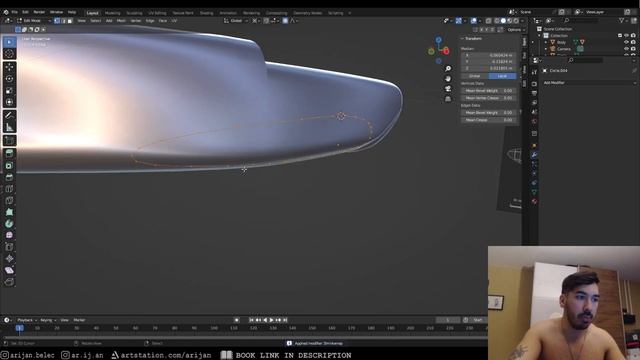Enable vertex select mode
The height and width of the screenshot is (360, 640).
point(57,20)
